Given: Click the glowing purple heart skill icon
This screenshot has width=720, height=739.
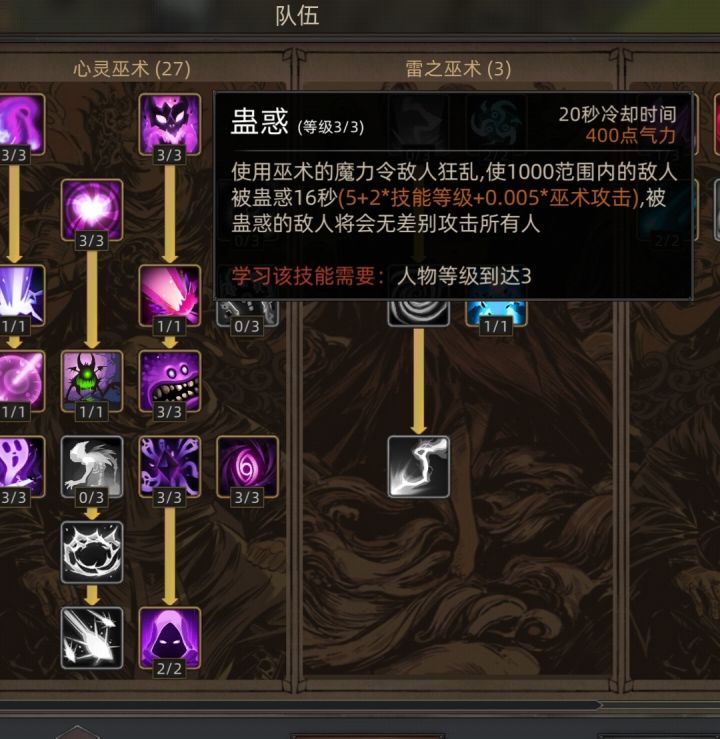Looking at the screenshot, I should 92,209.
